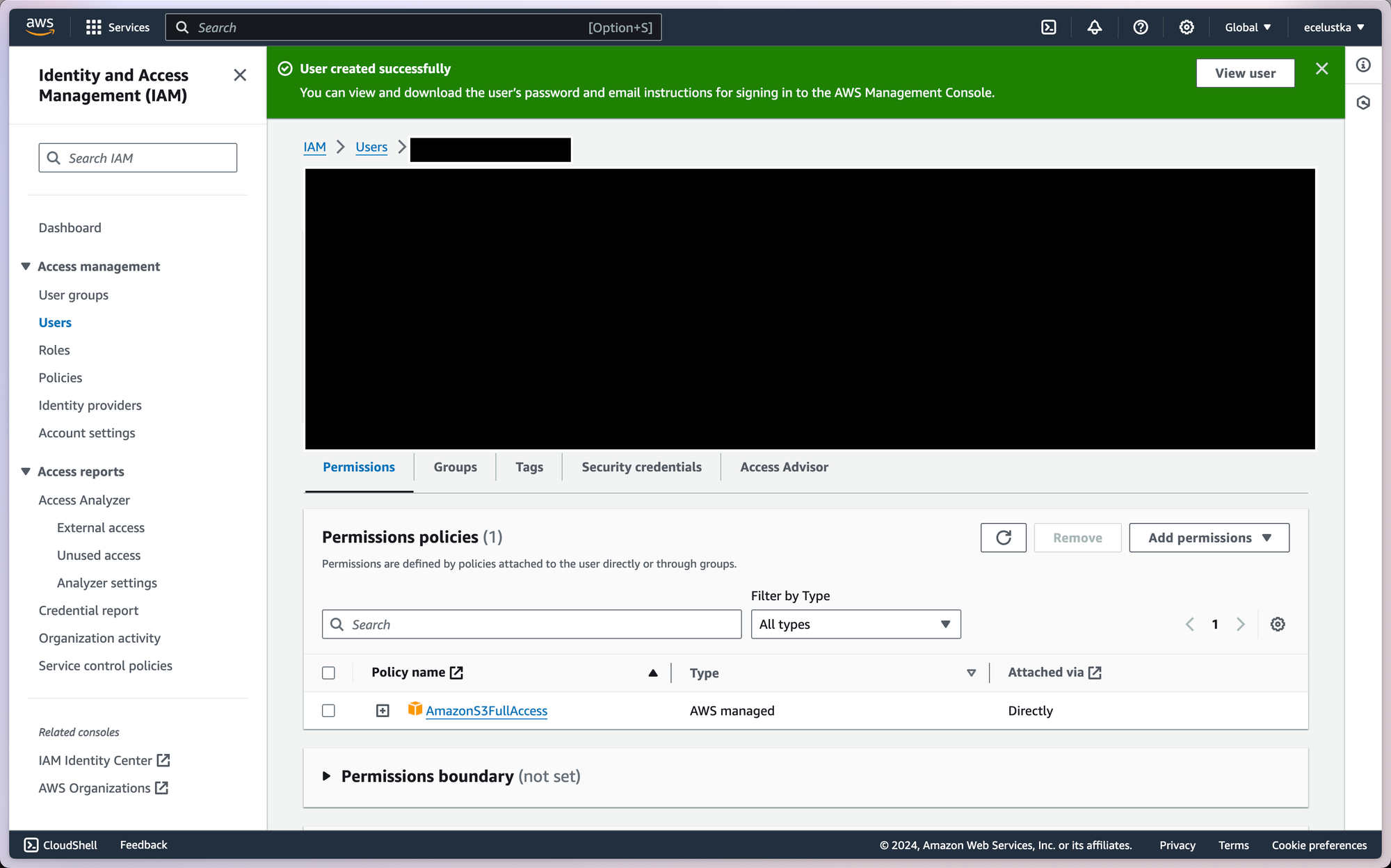The height and width of the screenshot is (868, 1391).
Task: Click the View user button
Action: click(x=1244, y=73)
